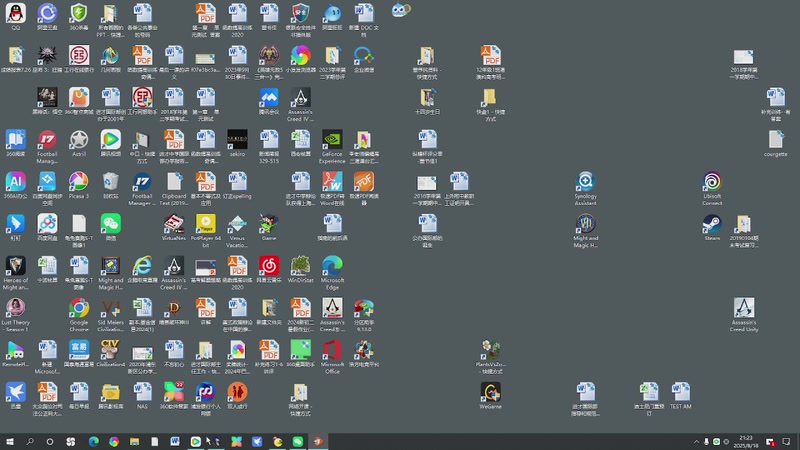
Task: Open the 21:23 clock and date
Action: [x=746, y=442]
